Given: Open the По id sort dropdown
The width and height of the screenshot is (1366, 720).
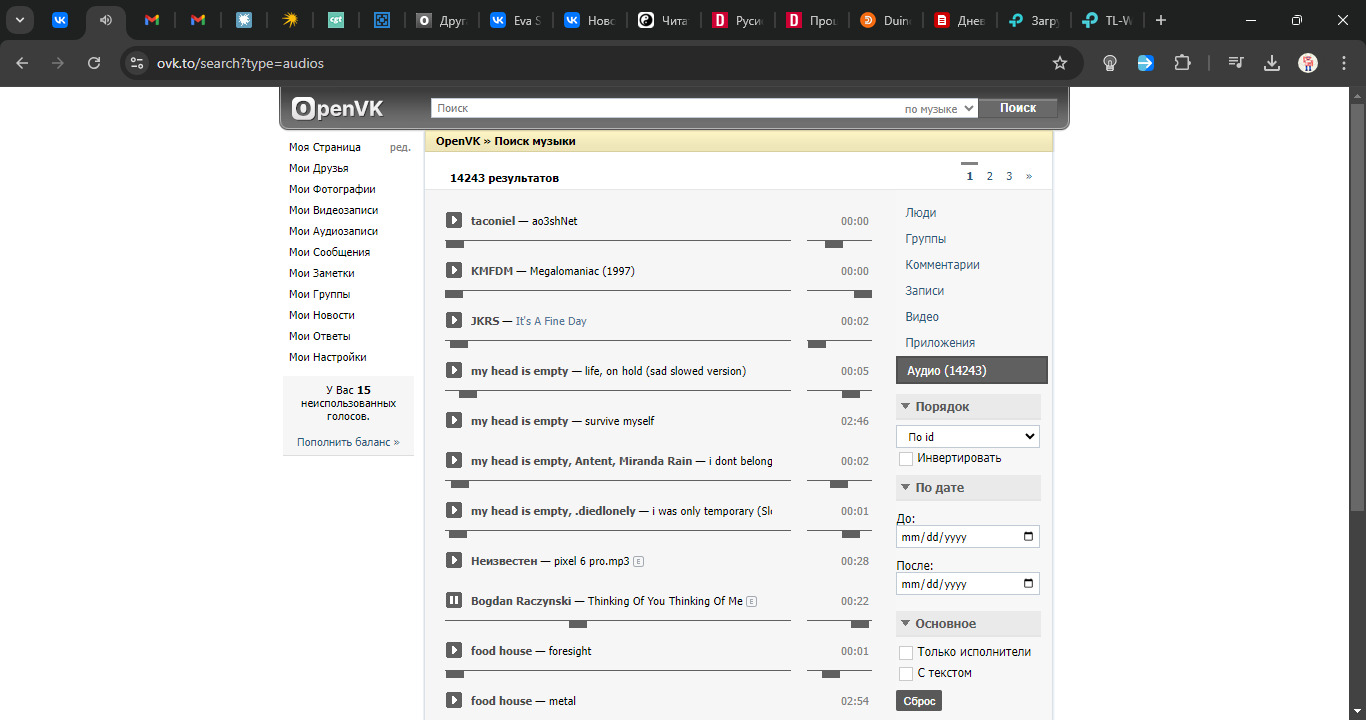Looking at the screenshot, I should click(x=967, y=437).
